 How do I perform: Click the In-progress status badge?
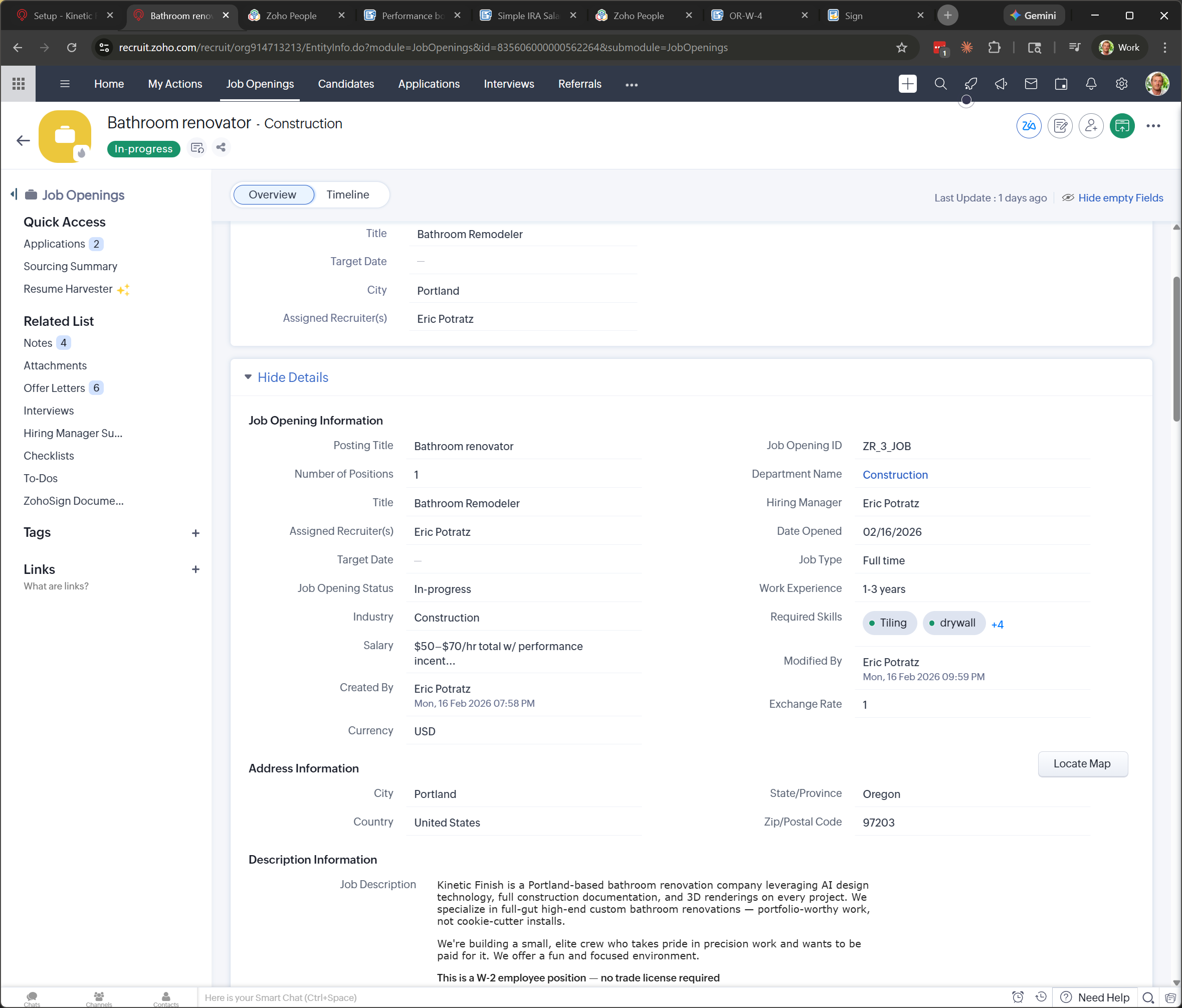[143, 149]
